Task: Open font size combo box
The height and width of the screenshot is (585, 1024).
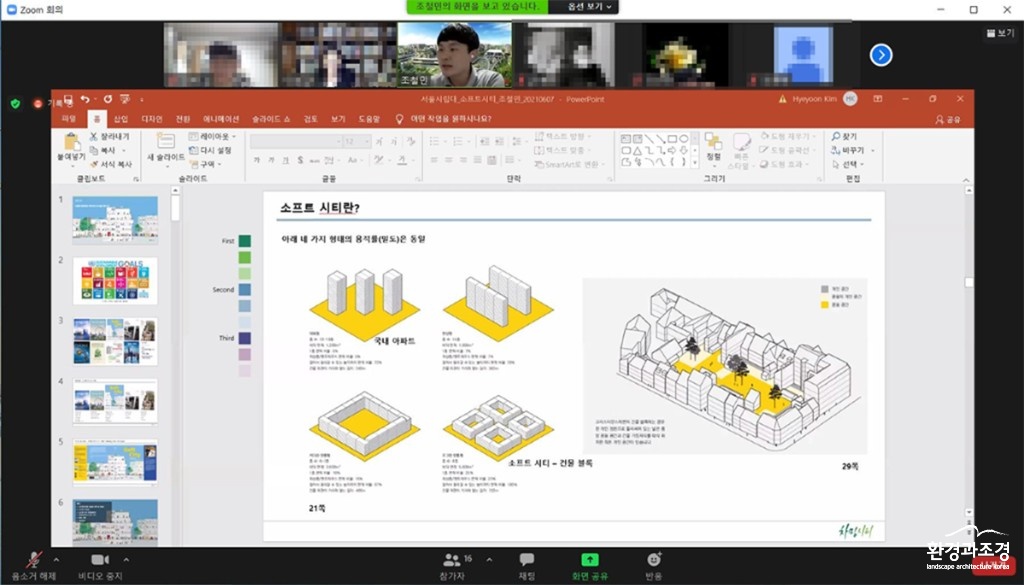Action: pos(357,141)
